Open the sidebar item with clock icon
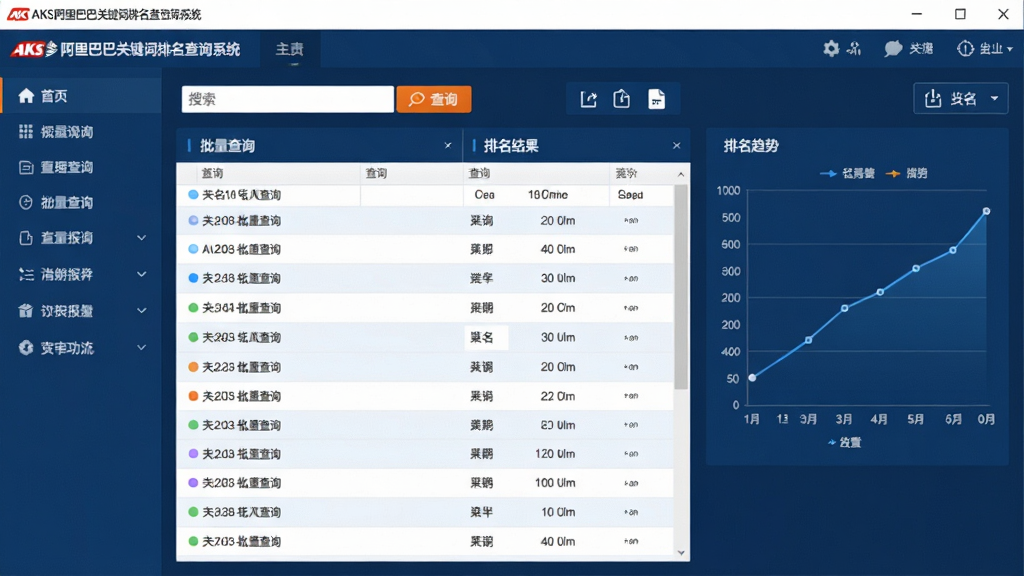This screenshot has height=576, width=1024. pyautogui.click(x=80, y=202)
